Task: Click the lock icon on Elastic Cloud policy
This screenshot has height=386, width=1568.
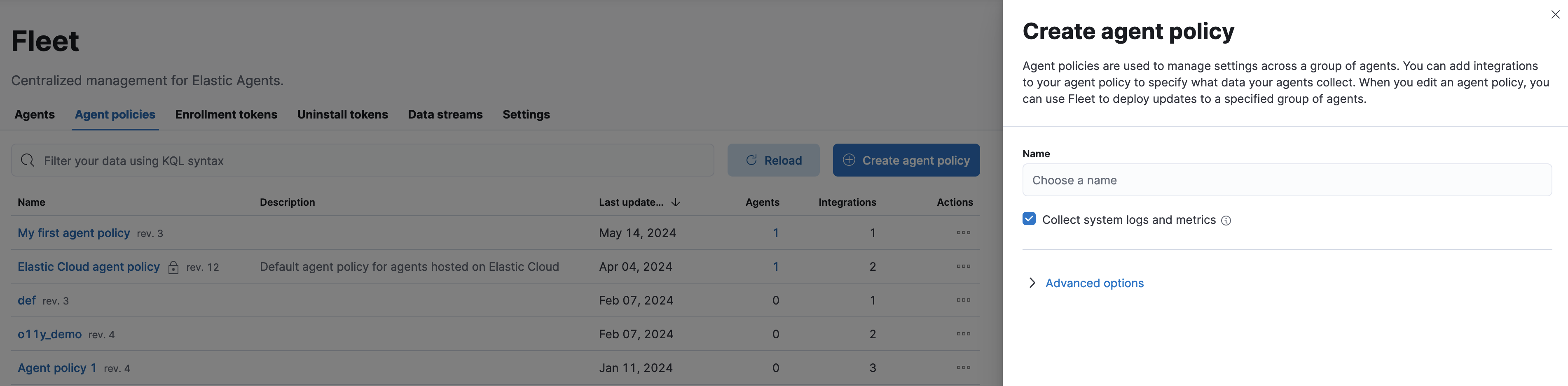Action: (x=173, y=267)
